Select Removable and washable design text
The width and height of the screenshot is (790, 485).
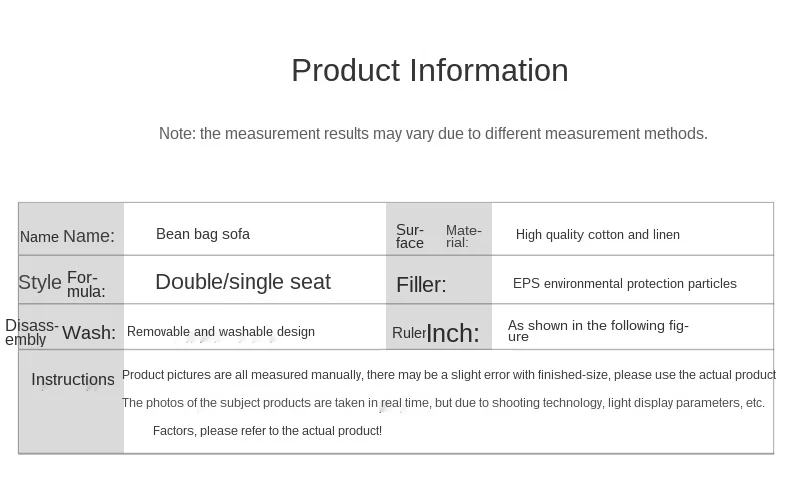point(221,332)
